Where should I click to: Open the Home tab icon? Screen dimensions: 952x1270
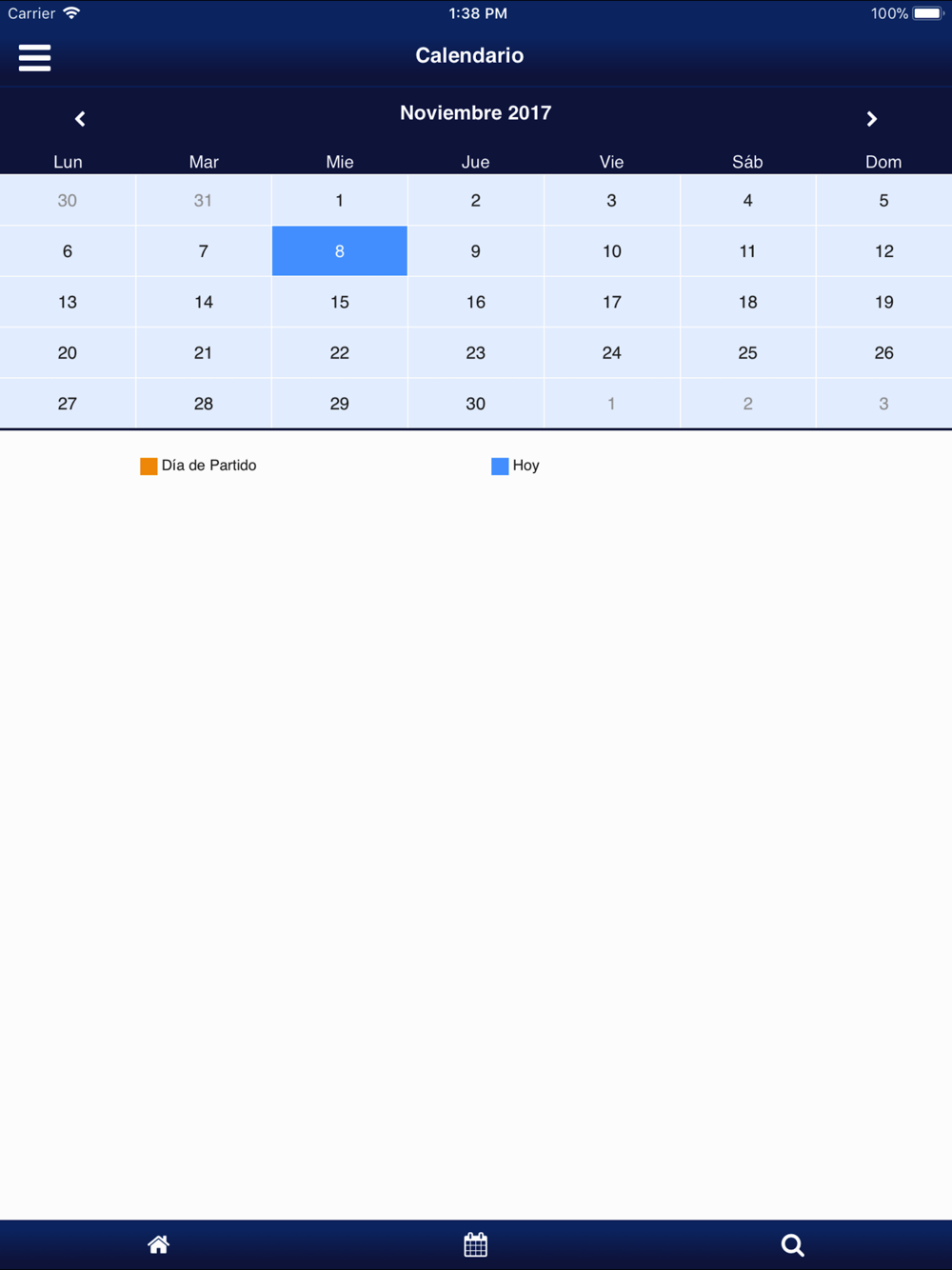tap(158, 1244)
